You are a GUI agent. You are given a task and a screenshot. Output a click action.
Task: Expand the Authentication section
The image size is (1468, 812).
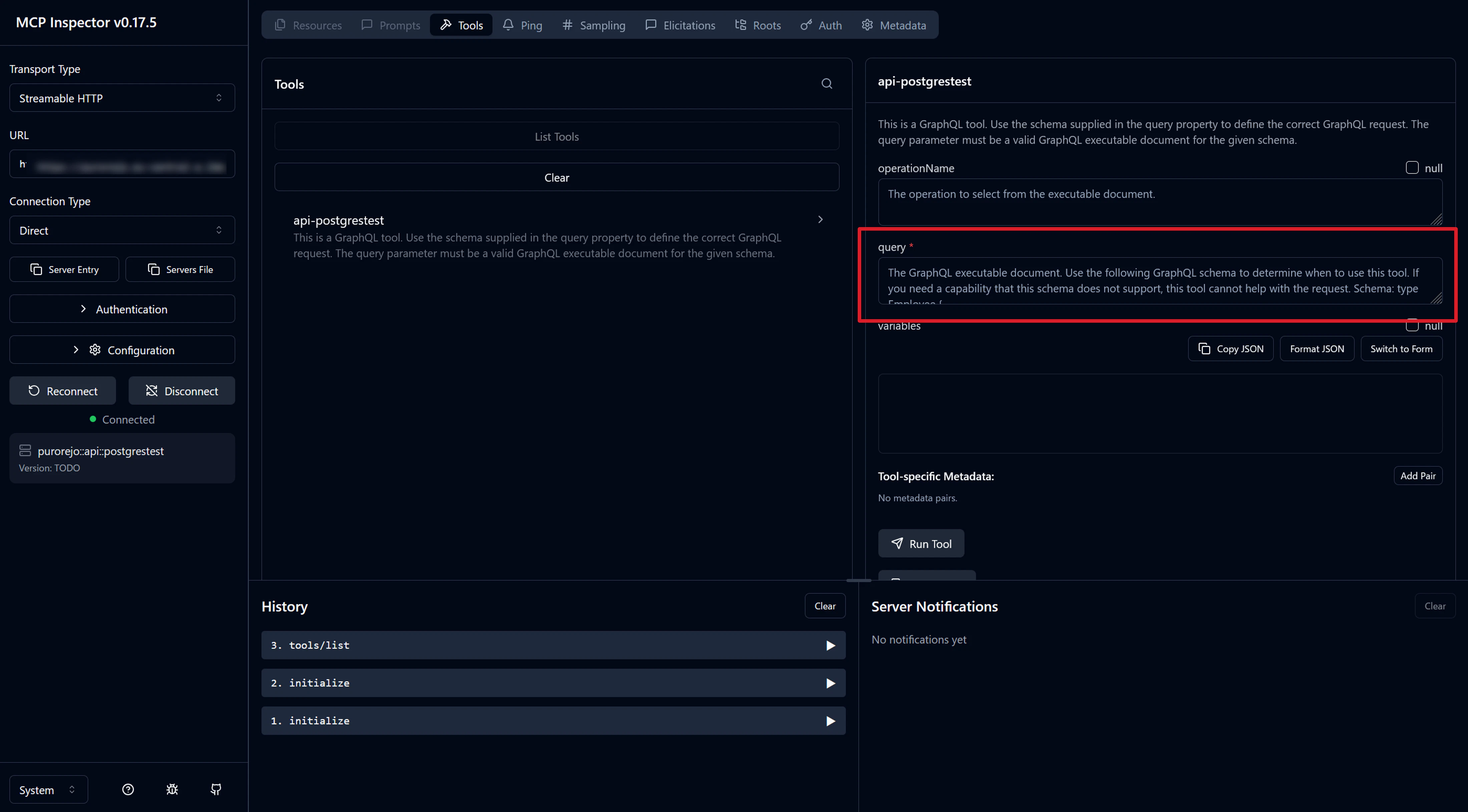[122, 309]
